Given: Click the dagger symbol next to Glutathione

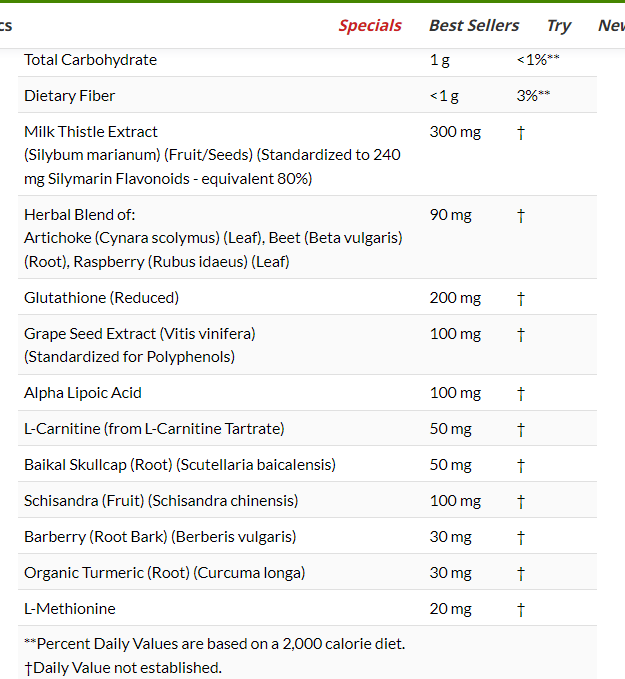Looking at the screenshot, I should (x=521, y=298).
